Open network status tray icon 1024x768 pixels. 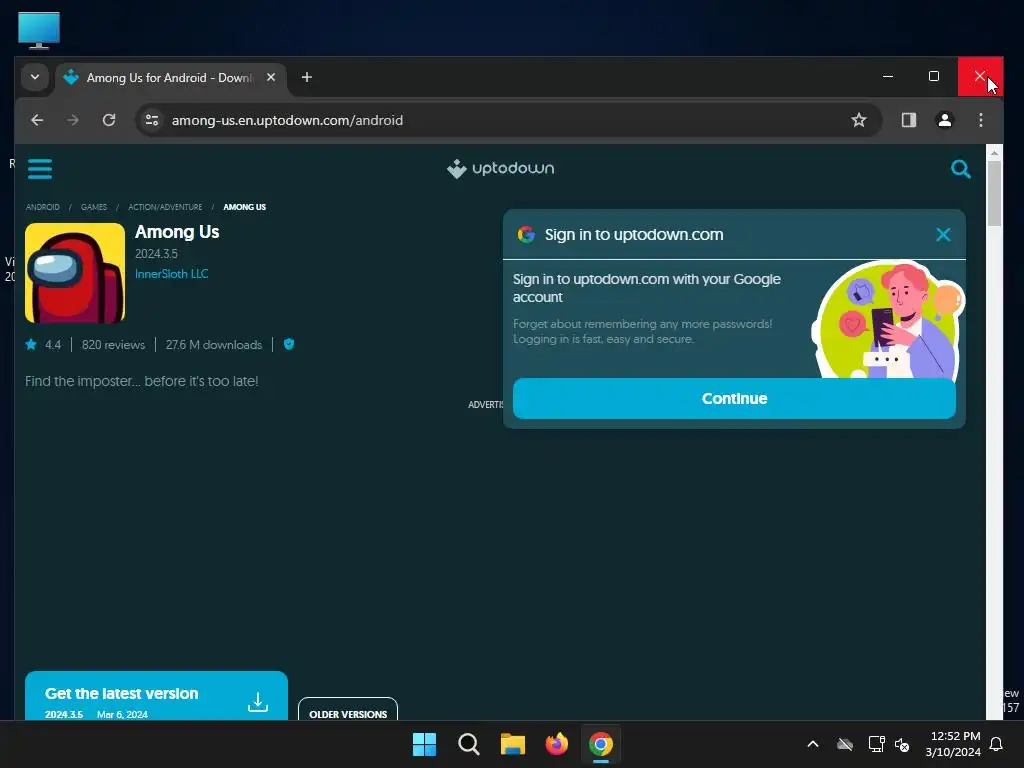(x=876, y=744)
